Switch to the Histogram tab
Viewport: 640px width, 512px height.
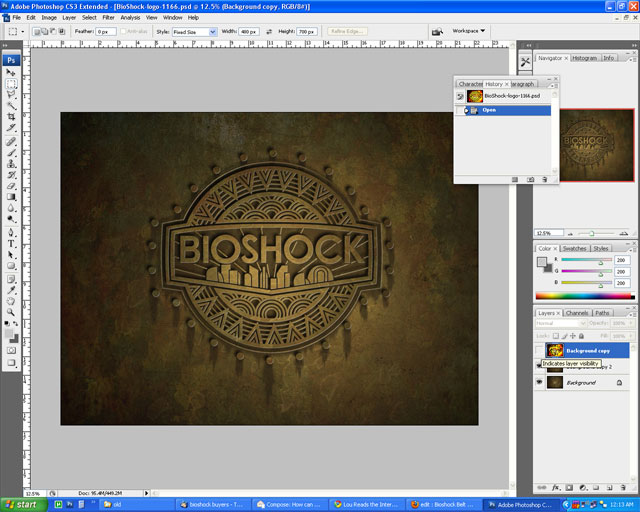point(584,58)
